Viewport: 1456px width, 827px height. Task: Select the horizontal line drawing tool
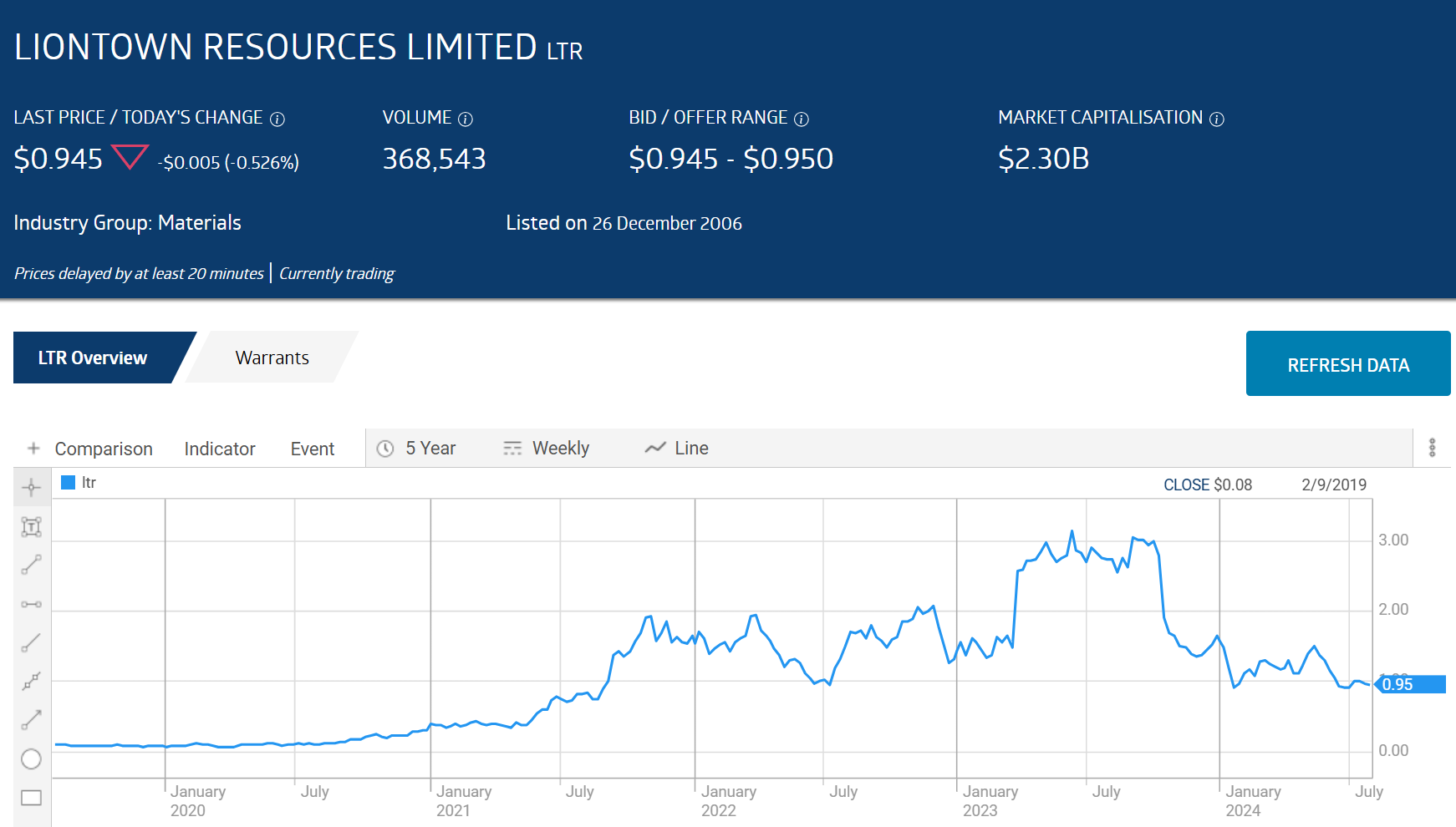32,604
